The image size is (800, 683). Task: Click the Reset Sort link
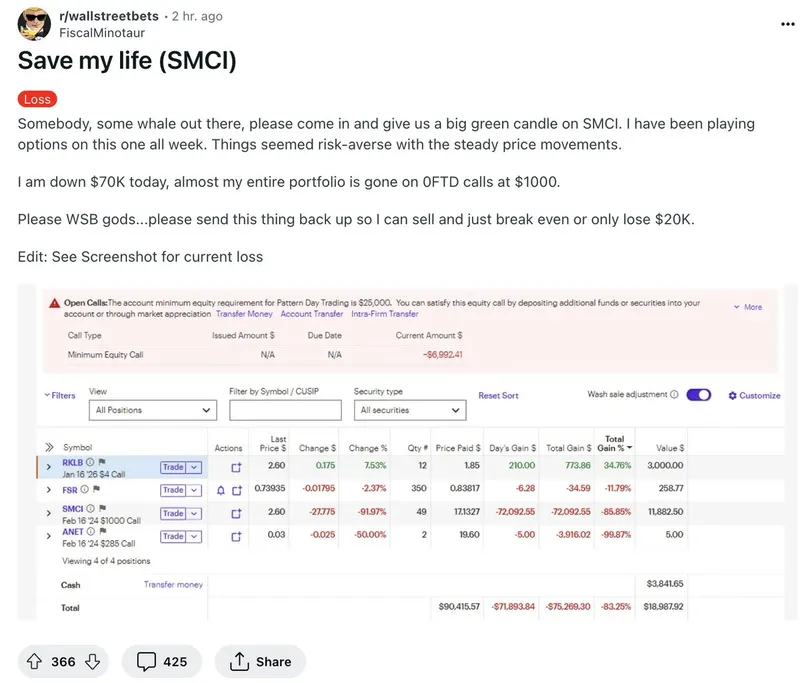point(498,396)
